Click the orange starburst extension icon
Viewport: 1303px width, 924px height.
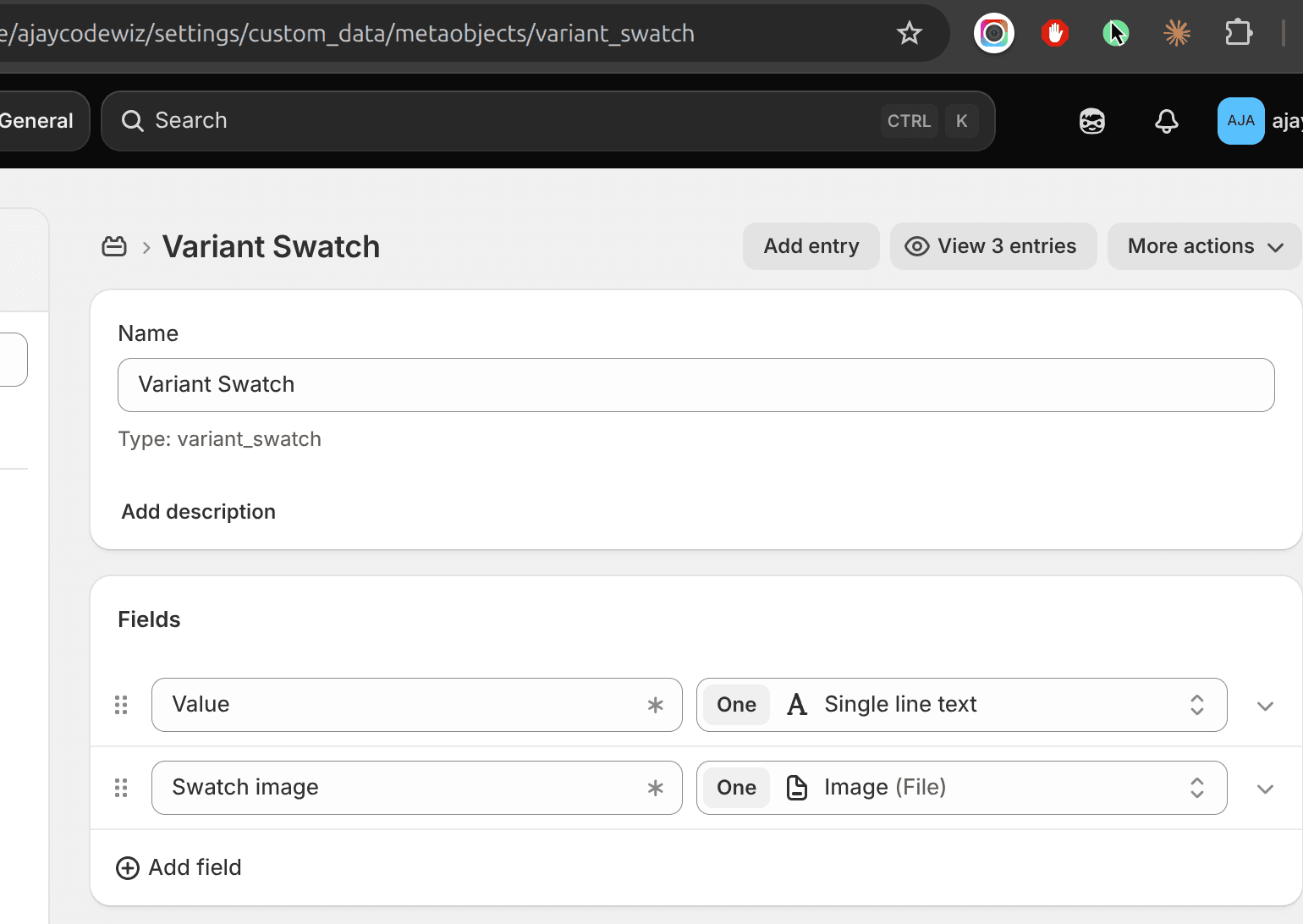pyautogui.click(x=1177, y=33)
